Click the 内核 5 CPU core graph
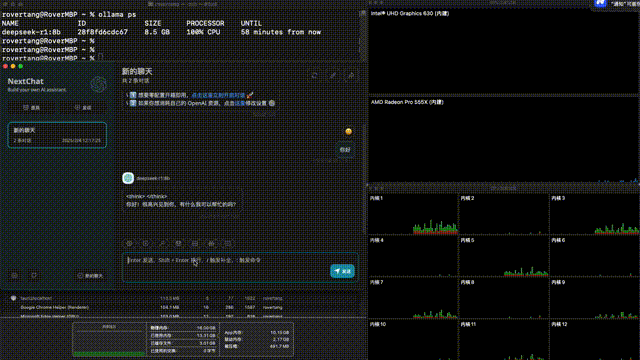This screenshot has height=360, width=640. click(x=504, y=256)
